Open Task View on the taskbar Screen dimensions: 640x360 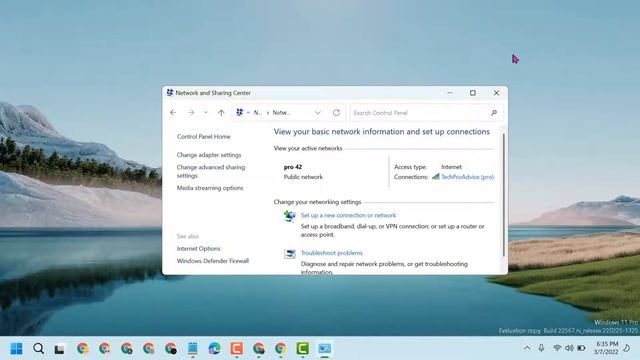tap(60, 349)
